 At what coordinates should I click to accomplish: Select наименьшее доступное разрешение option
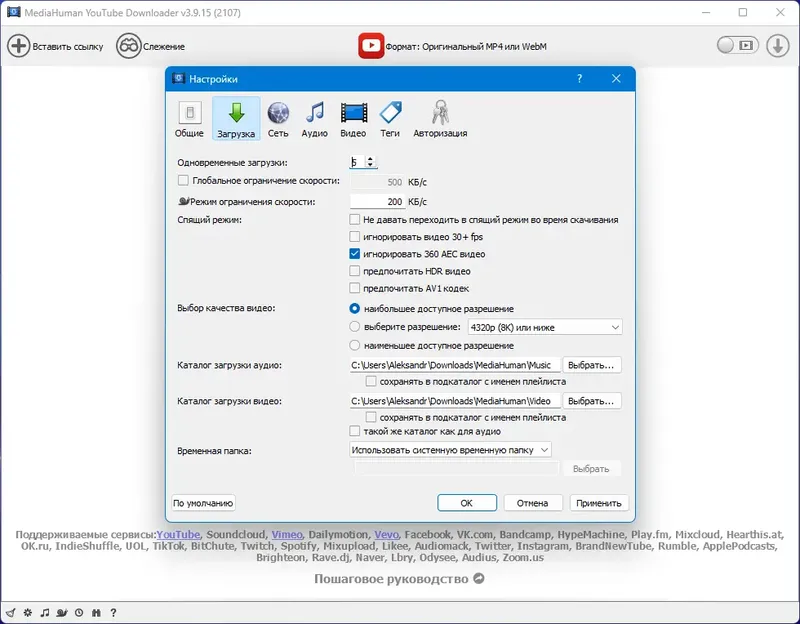pos(356,344)
